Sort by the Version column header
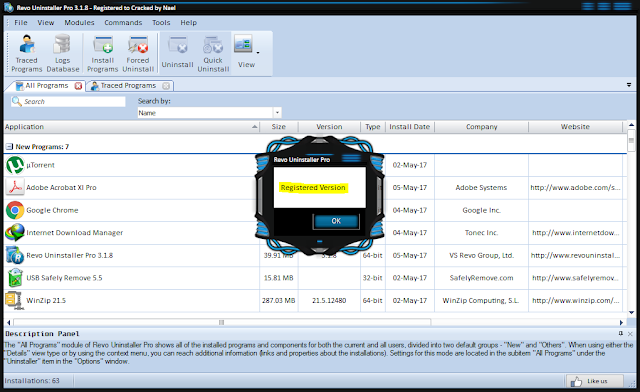This screenshot has height=392, width=640. point(329,127)
